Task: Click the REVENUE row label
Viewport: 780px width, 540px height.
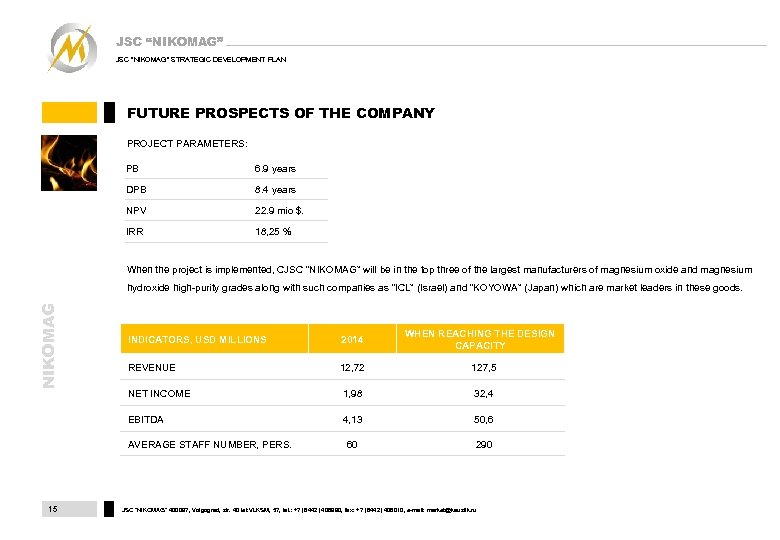Action: click(151, 368)
